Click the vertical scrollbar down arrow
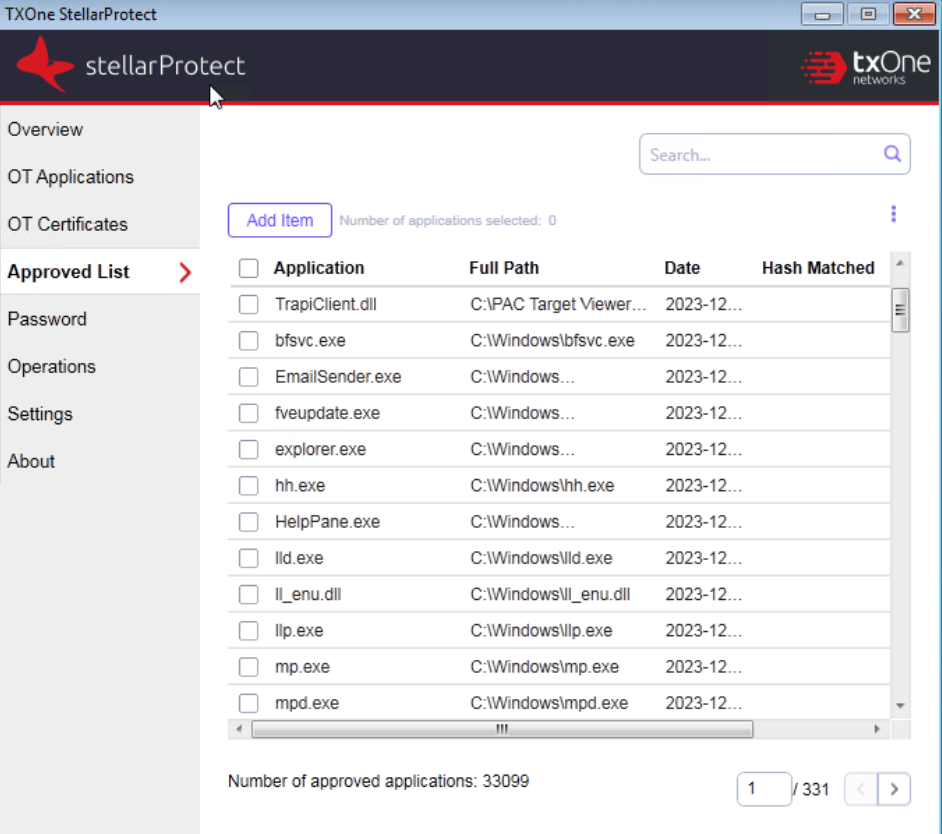The width and height of the screenshot is (942, 834). click(900, 706)
